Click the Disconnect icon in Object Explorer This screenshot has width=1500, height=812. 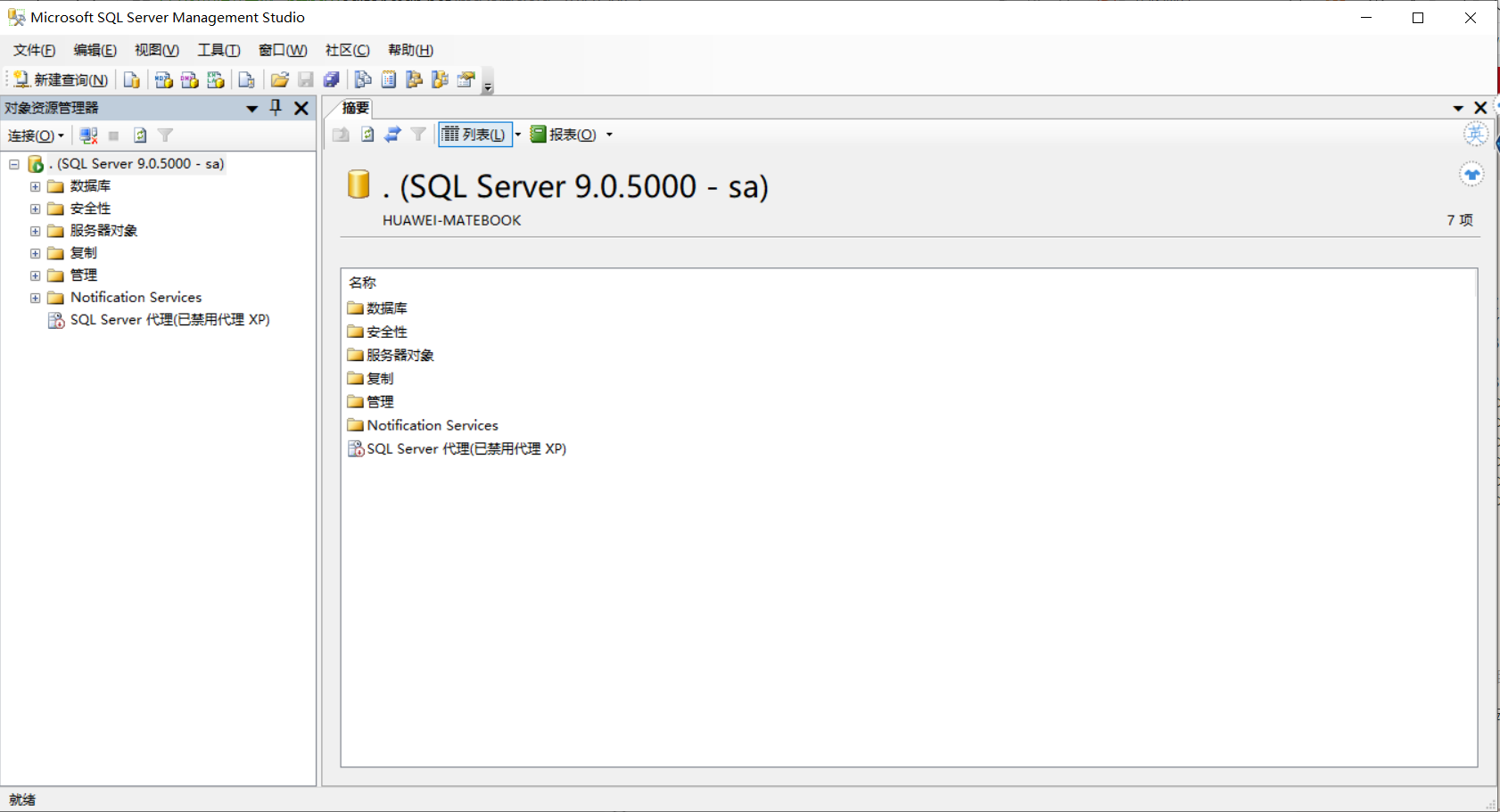coord(88,135)
